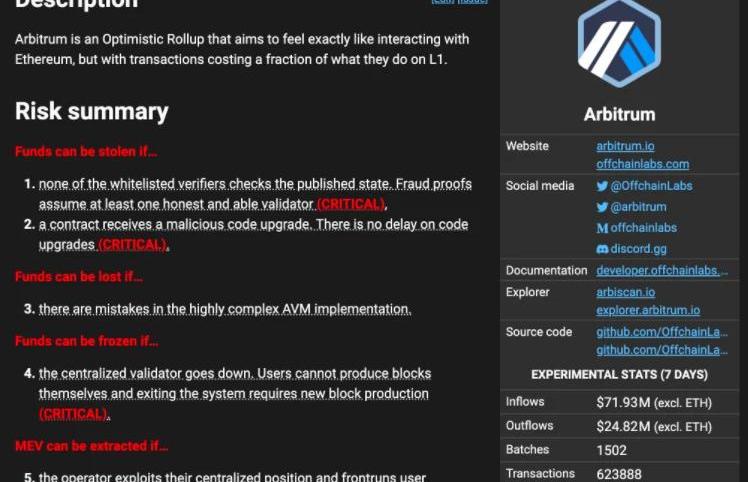Open the explorer.arbitrum.io link
The image size is (748, 482).
[x=648, y=310]
